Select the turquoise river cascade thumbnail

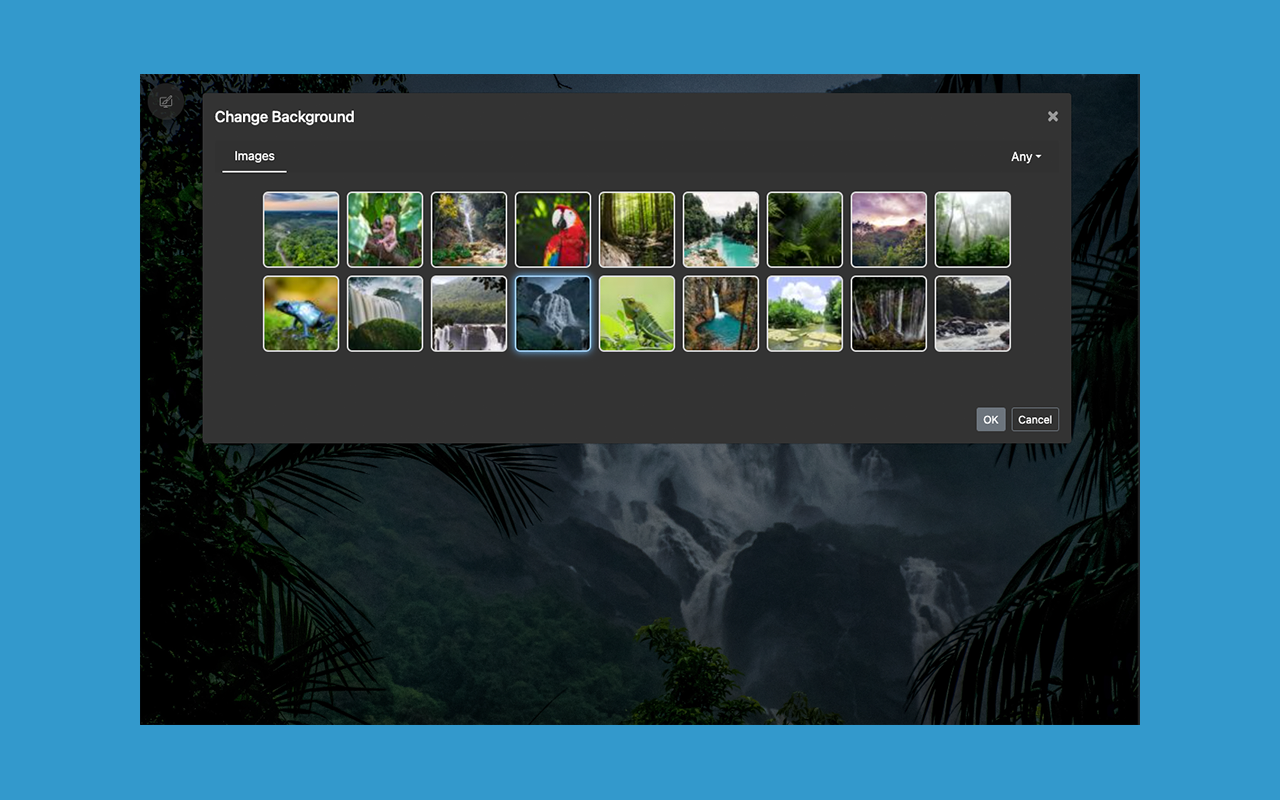coord(721,230)
